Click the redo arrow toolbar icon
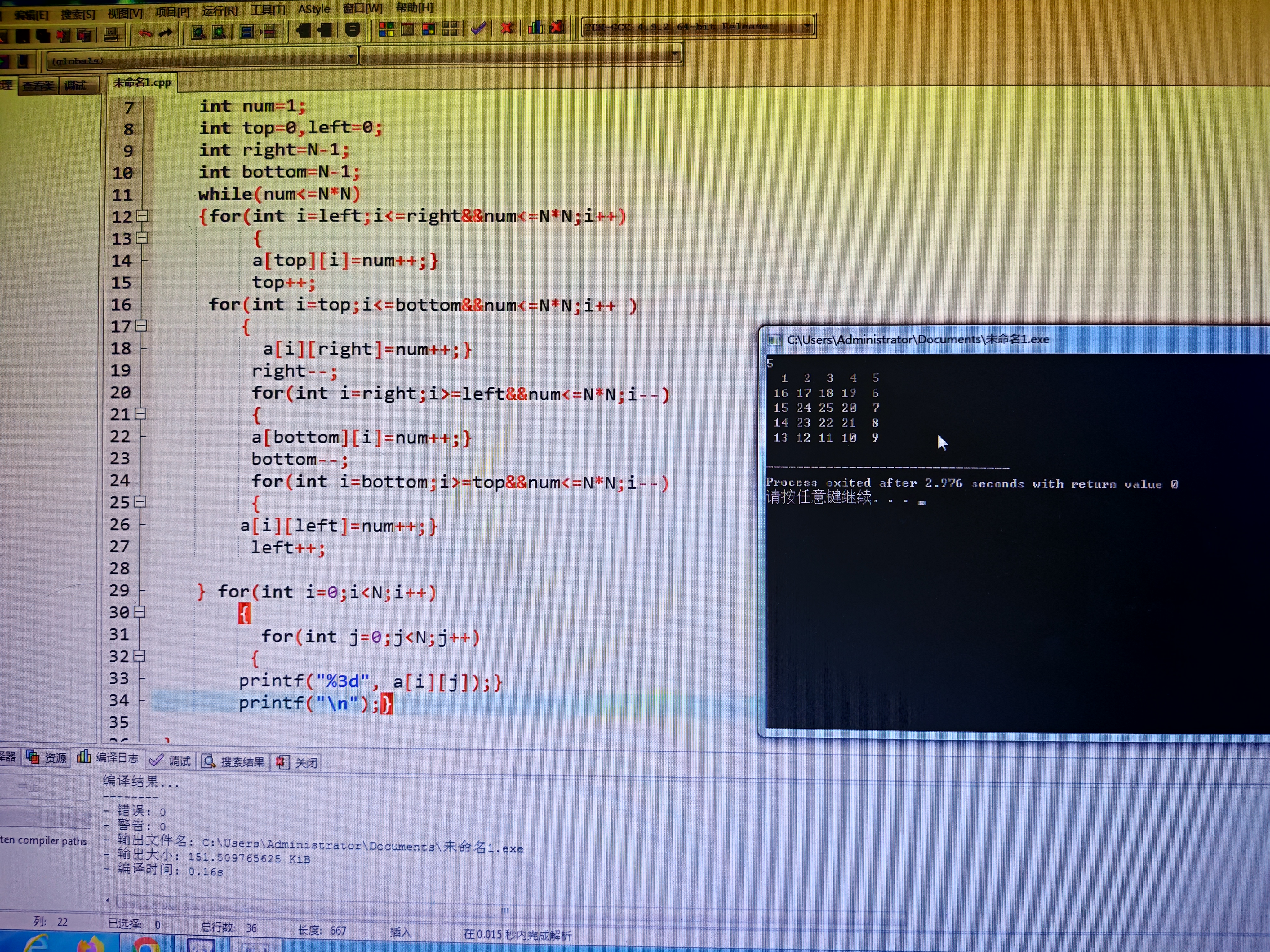Screen dimensions: 1270x952 tap(166, 33)
